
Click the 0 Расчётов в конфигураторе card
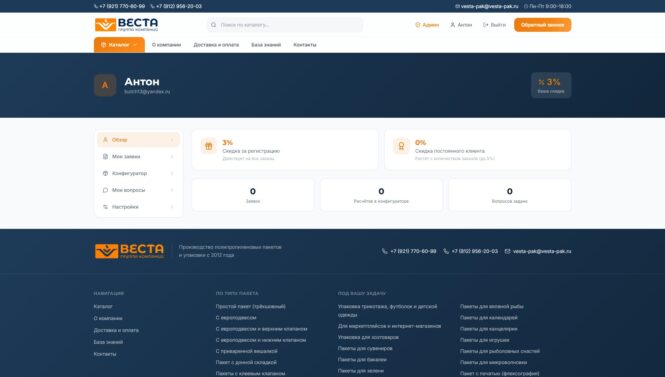(381, 195)
